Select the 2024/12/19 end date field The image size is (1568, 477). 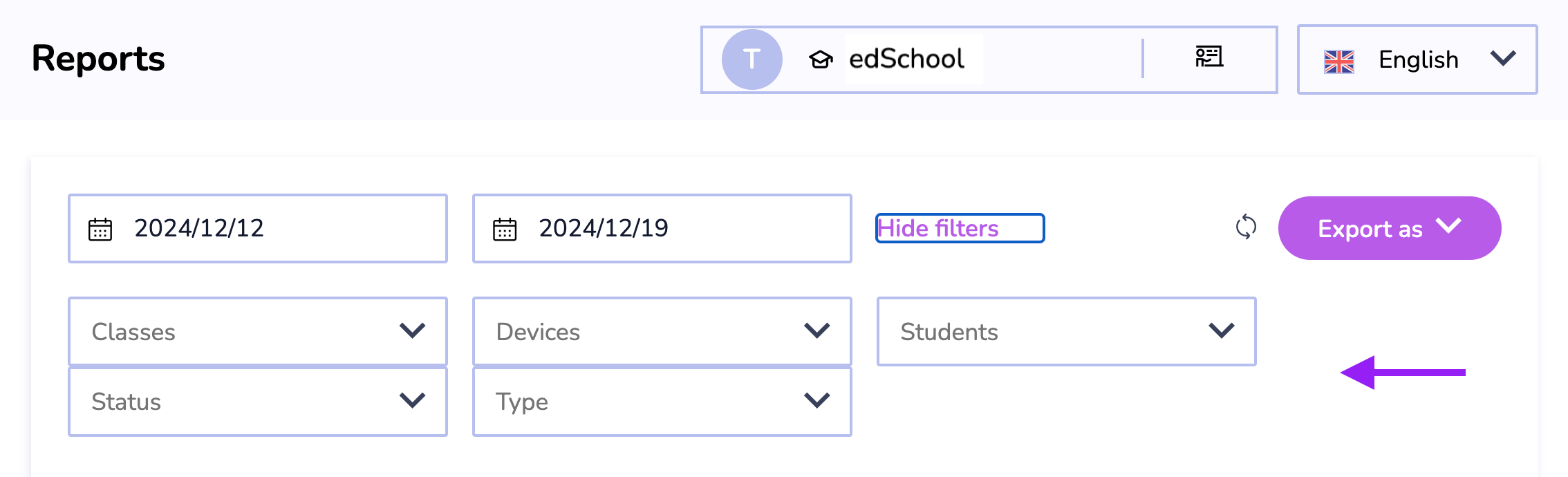coord(662,228)
